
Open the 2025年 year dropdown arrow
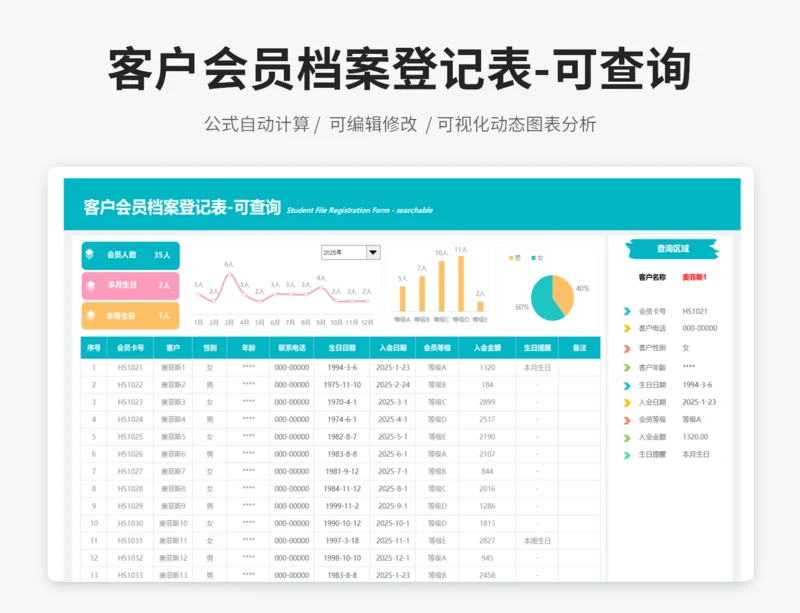(373, 253)
